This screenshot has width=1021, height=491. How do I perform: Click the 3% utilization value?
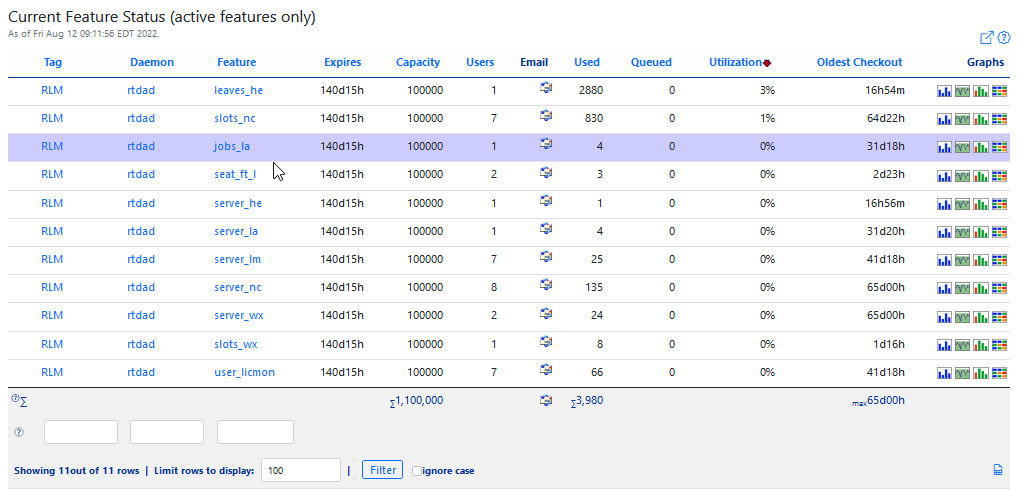pyautogui.click(x=767, y=91)
